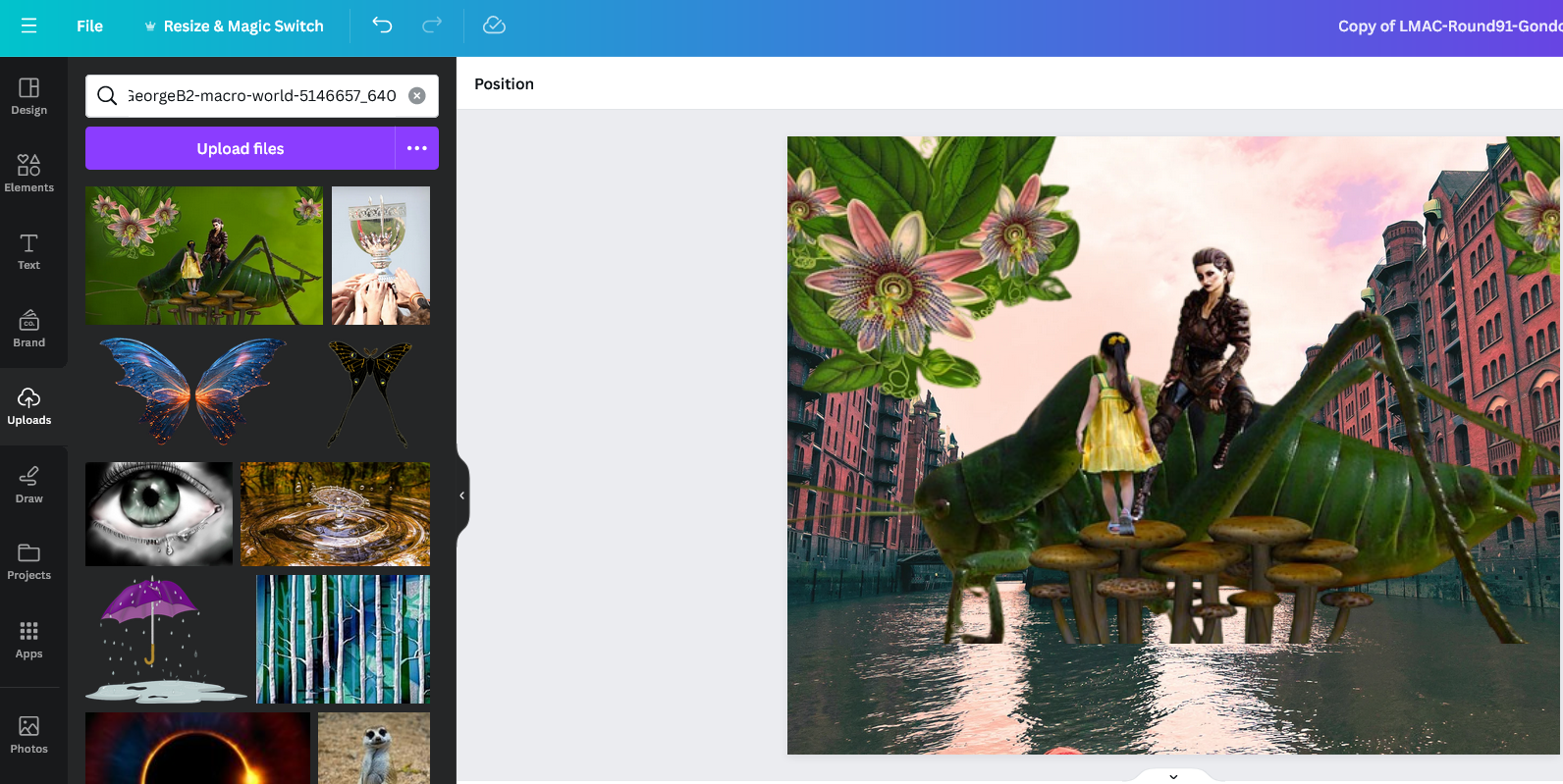Open the Design panel
This screenshot has width=1563, height=784.
coord(29,96)
